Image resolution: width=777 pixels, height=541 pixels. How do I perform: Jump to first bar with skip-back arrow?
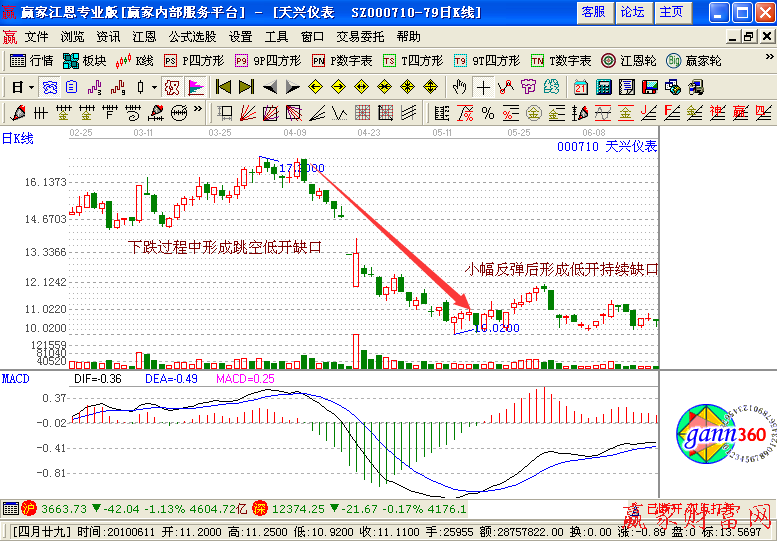[224, 86]
